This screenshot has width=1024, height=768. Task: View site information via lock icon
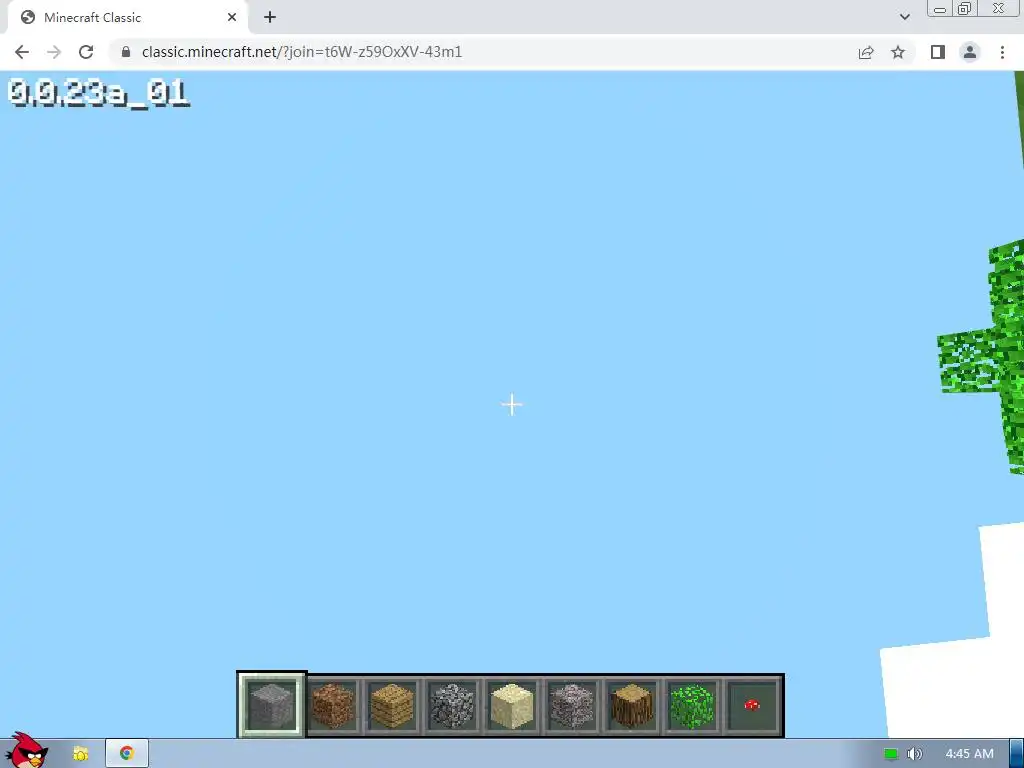(126, 52)
